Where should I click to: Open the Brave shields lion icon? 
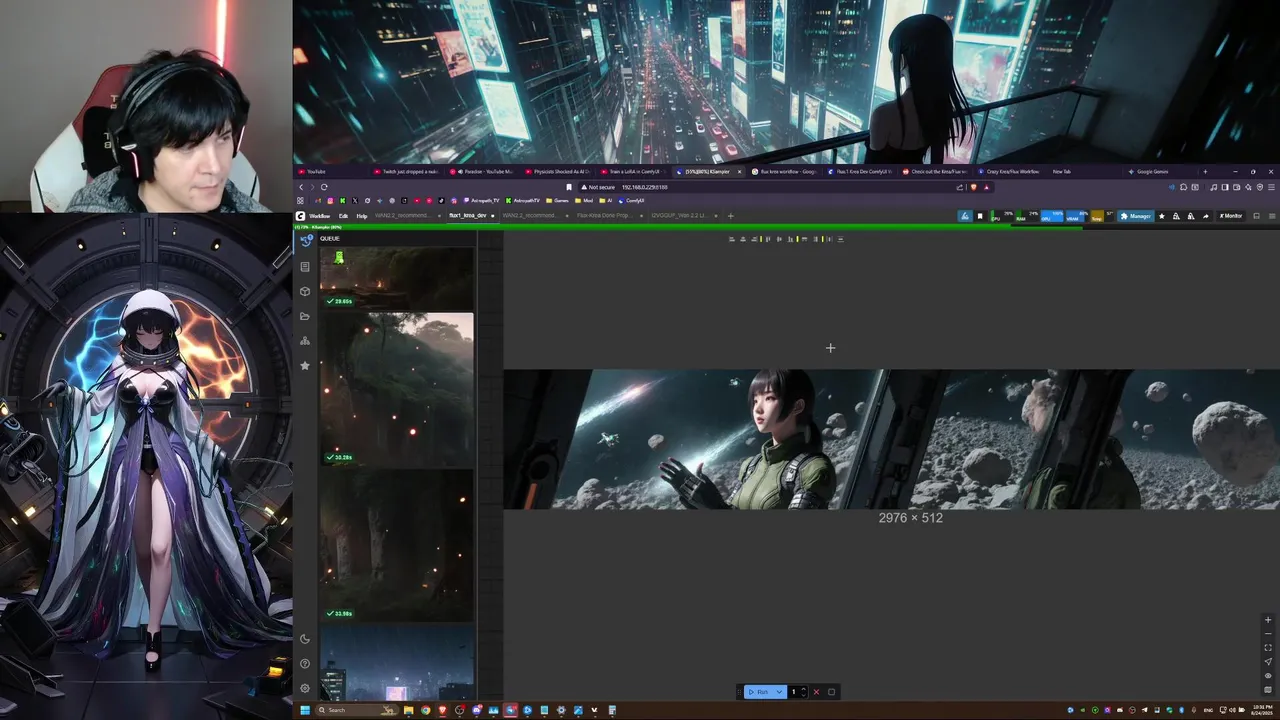(x=974, y=187)
